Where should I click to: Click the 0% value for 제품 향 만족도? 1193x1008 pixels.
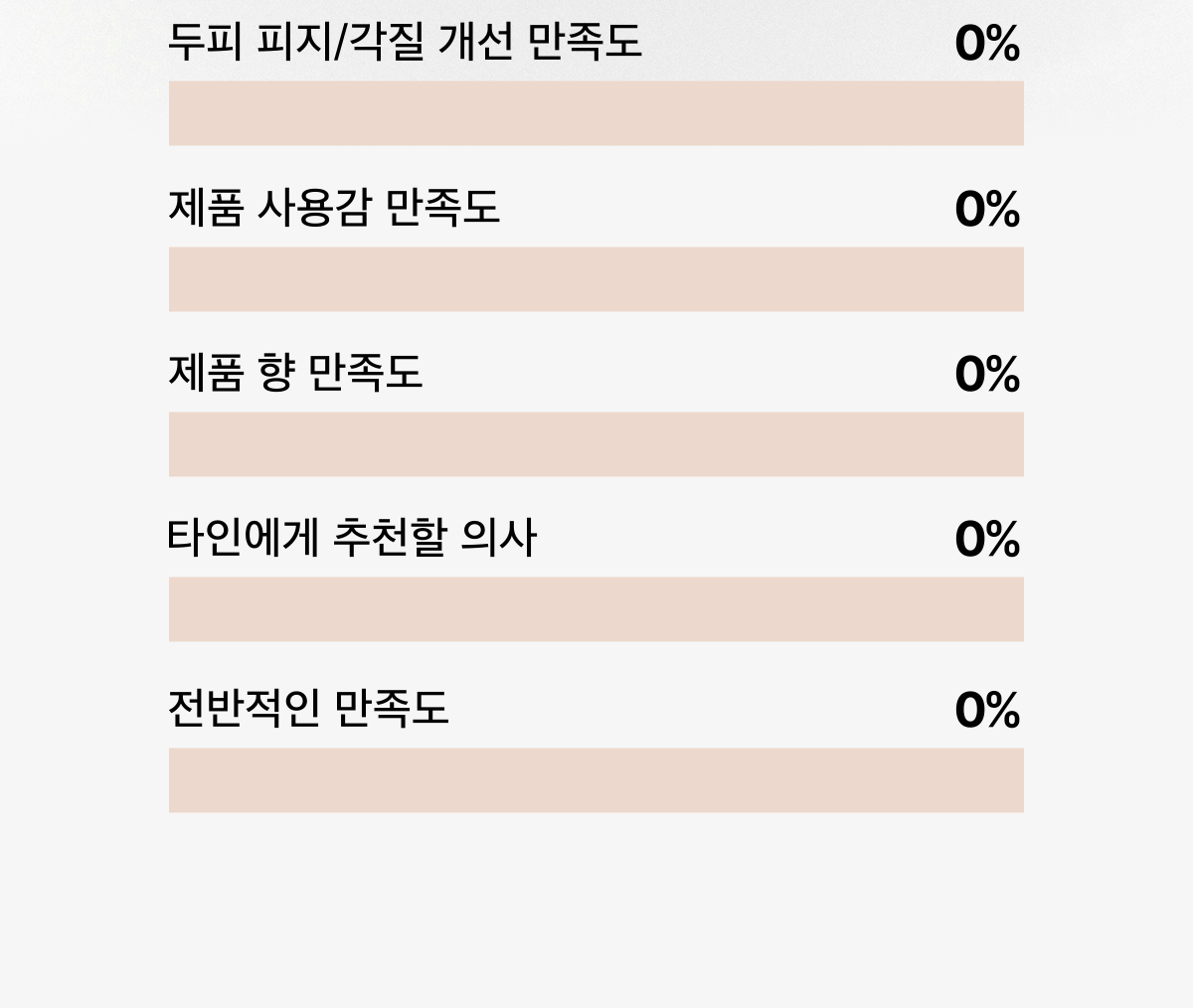pos(987,375)
